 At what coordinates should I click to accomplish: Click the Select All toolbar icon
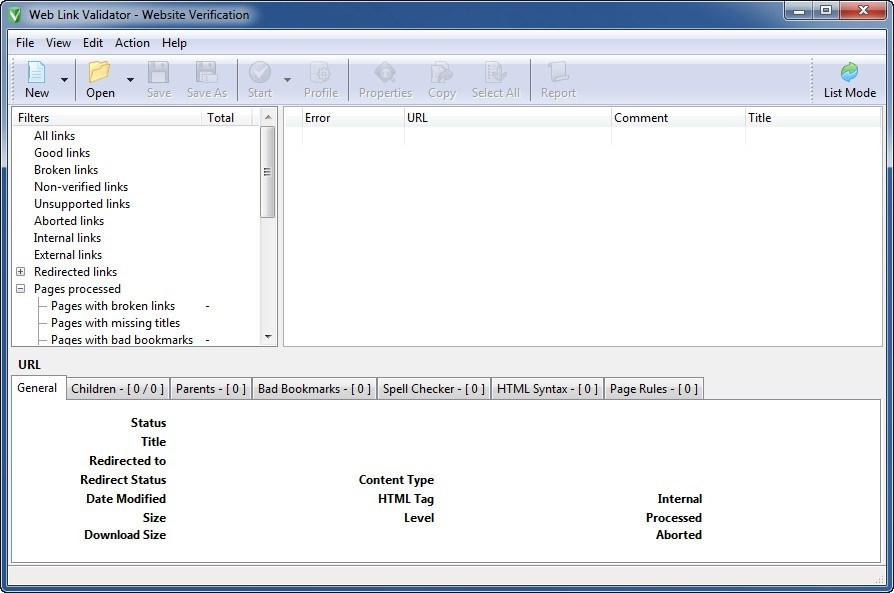click(495, 72)
